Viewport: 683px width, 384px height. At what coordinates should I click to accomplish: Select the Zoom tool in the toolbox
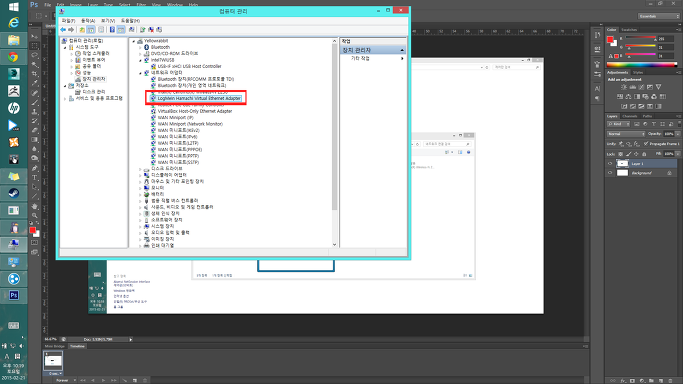pos(34,215)
